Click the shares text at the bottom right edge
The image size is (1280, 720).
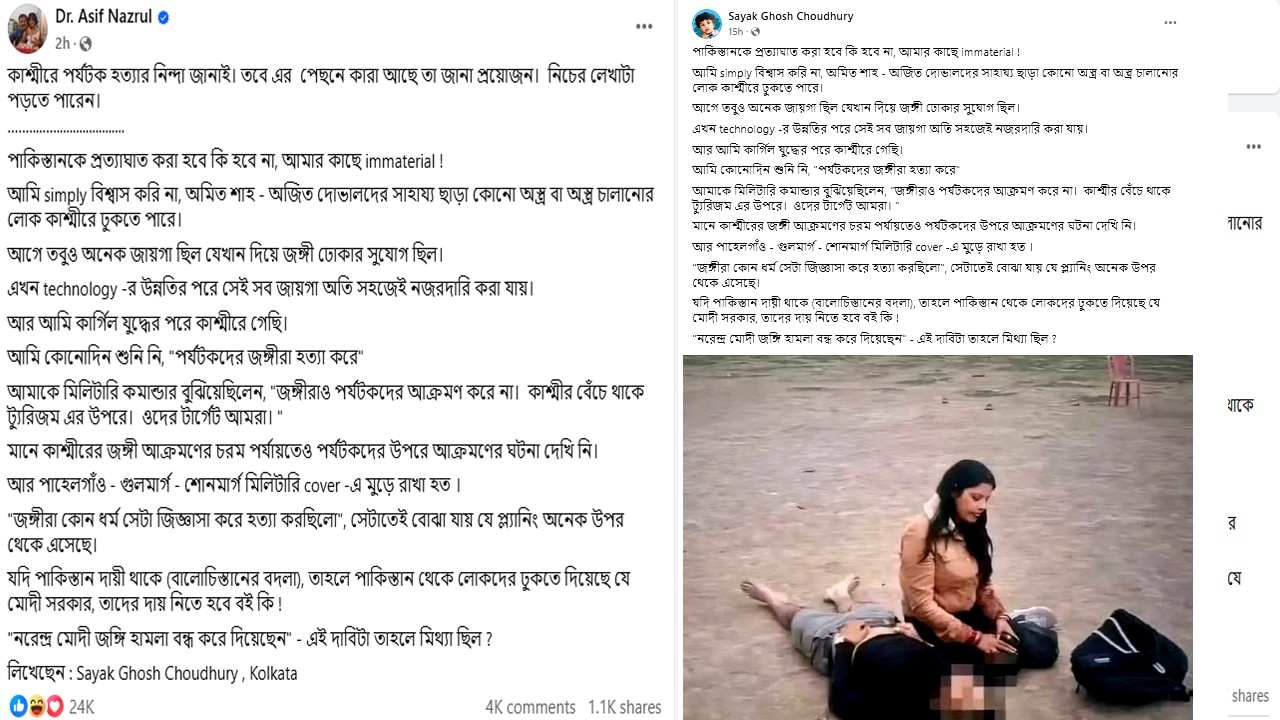tap(1250, 696)
